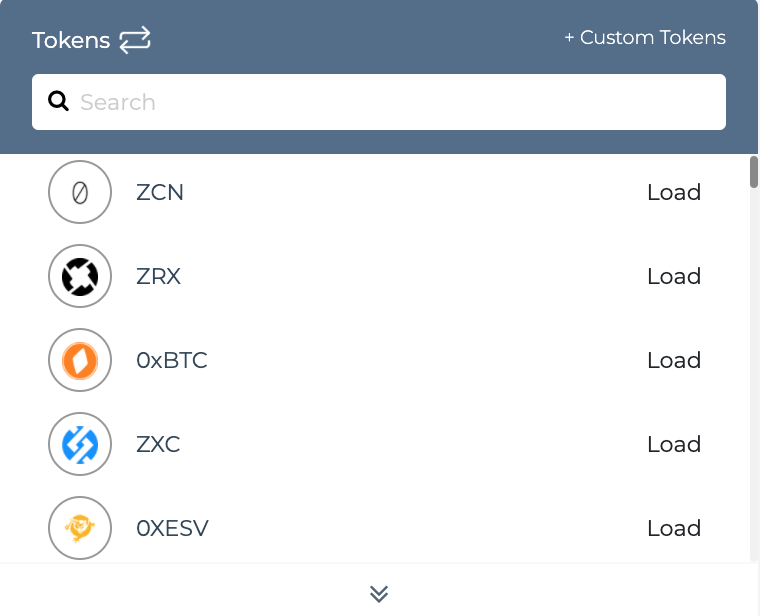Load the 0xBTC token balance

click(x=674, y=360)
